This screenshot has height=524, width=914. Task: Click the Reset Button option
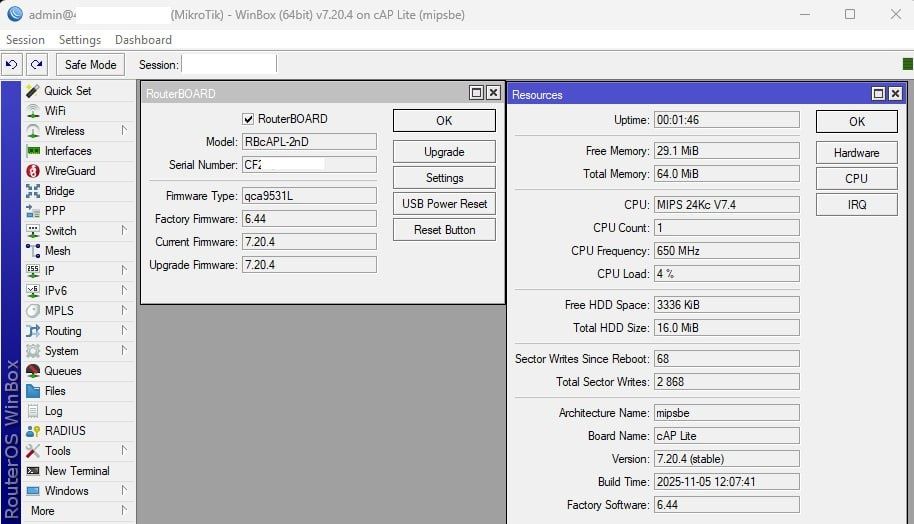coord(444,230)
